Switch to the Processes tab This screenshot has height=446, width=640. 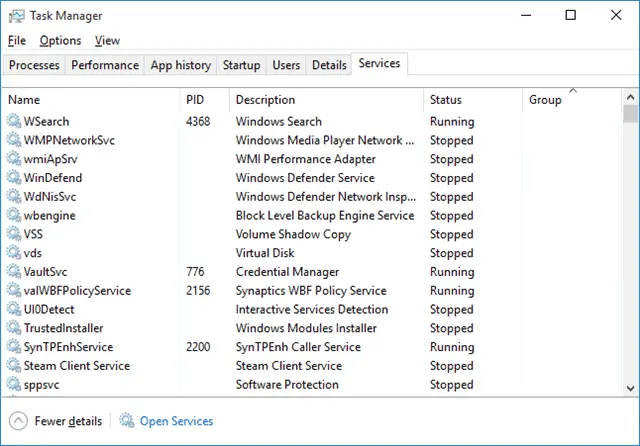point(34,65)
